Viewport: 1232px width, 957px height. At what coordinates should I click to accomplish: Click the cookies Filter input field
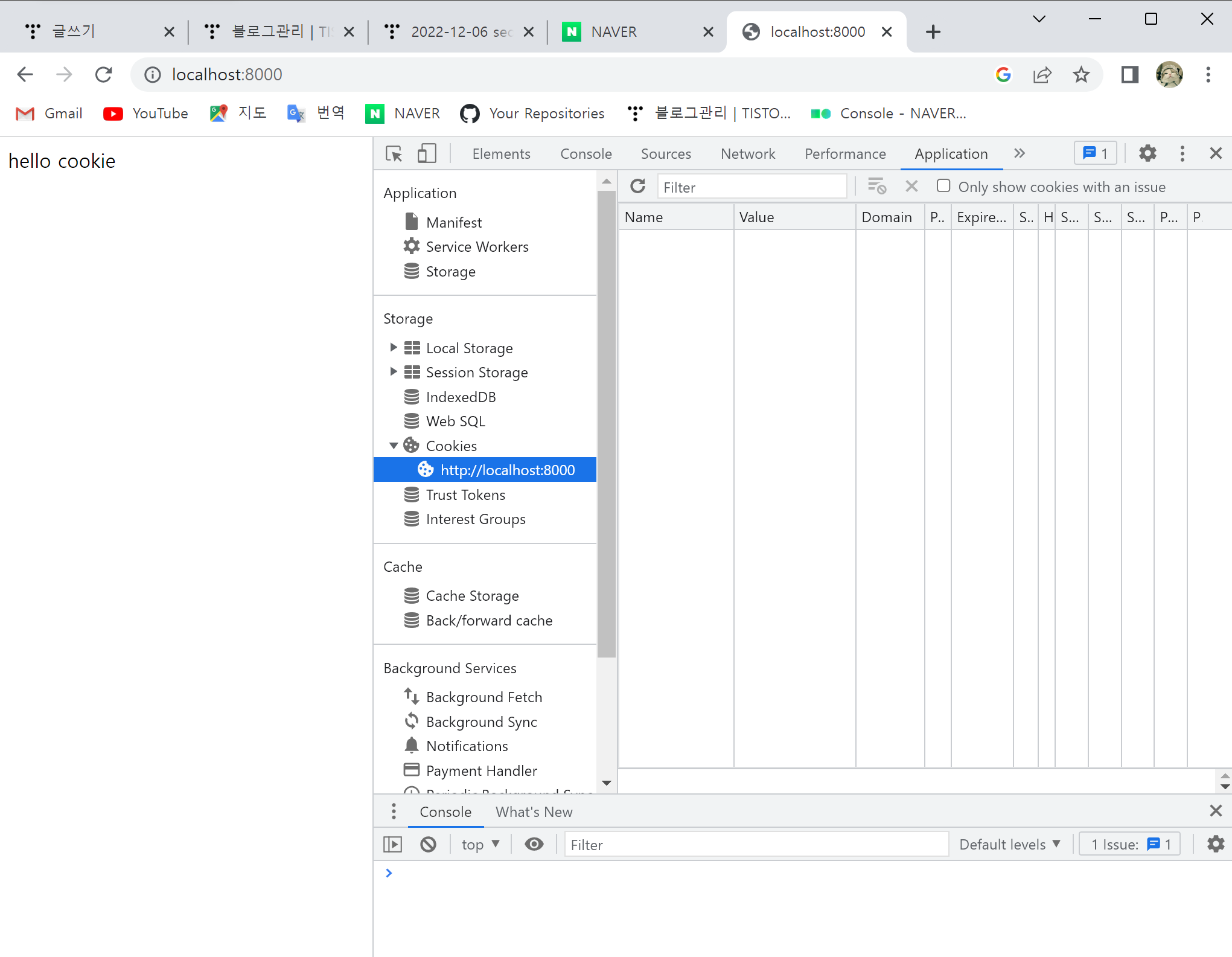coord(752,187)
